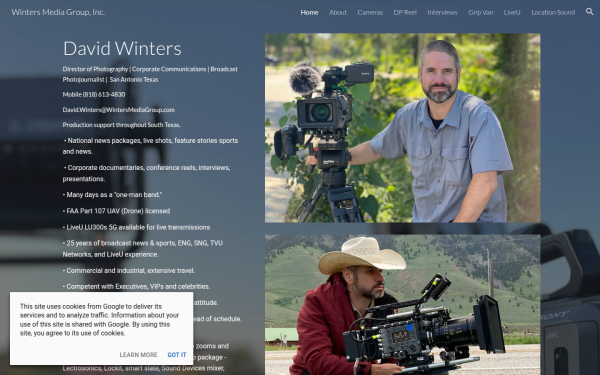Click 'Many days as a one-man band' line
This screenshot has height=375, width=600.
point(112,195)
